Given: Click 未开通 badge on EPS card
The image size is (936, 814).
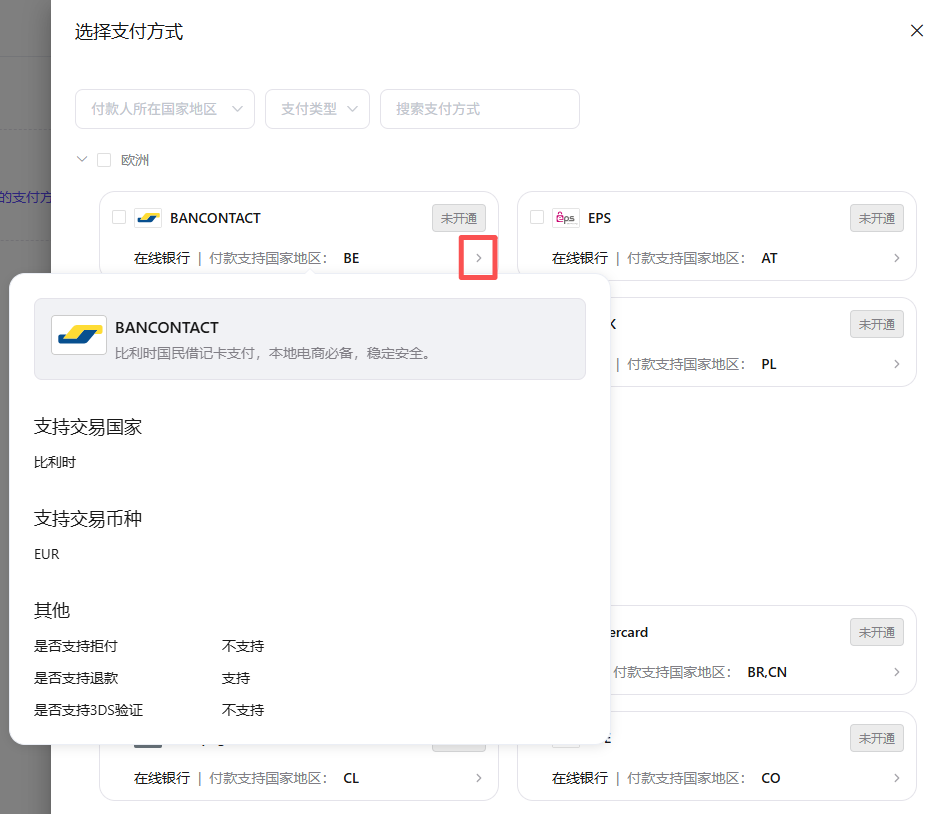Looking at the screenshot, I should click(x=876, y=218).
